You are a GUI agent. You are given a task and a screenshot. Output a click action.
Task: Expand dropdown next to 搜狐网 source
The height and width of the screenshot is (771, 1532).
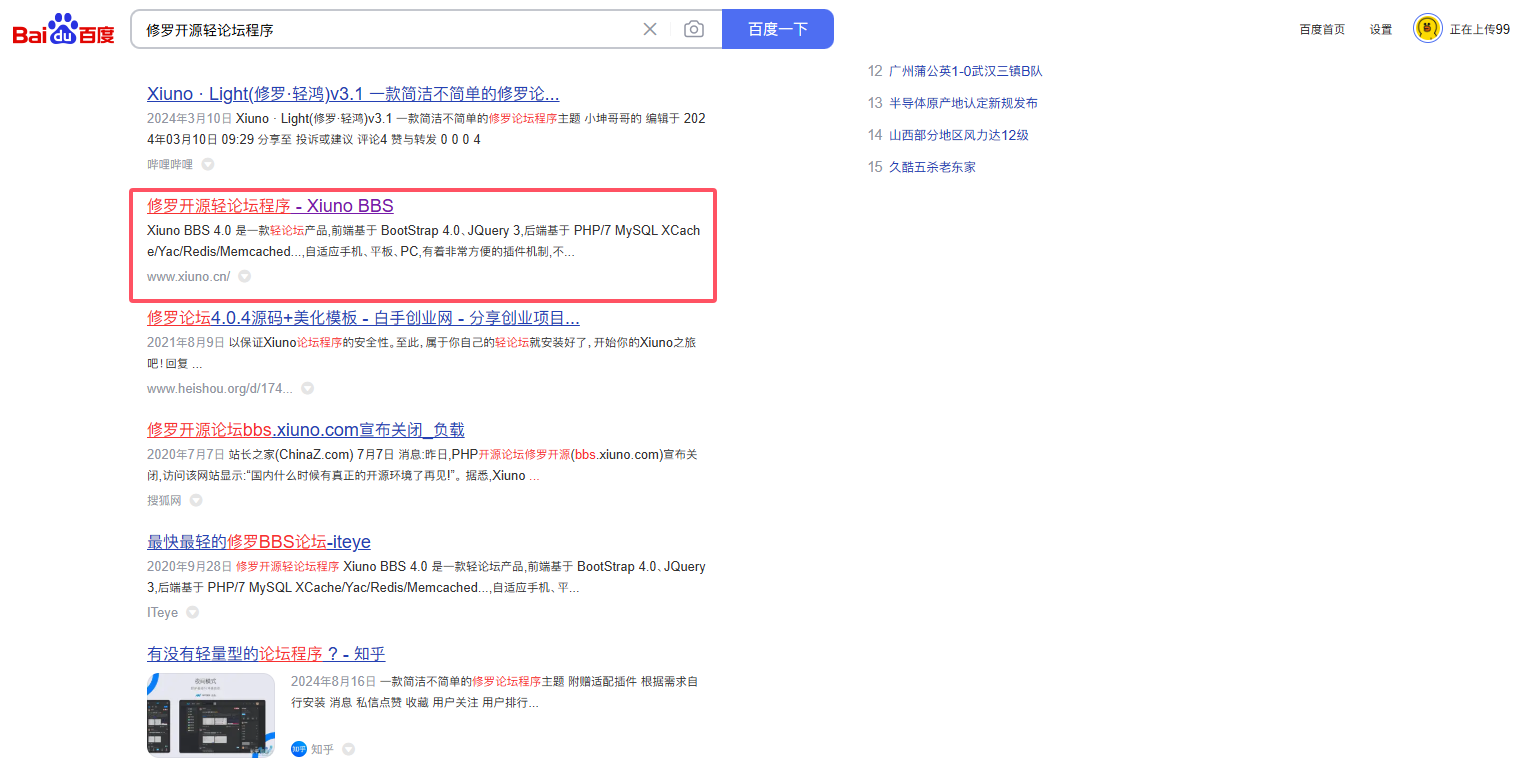(x=196, y=500)
